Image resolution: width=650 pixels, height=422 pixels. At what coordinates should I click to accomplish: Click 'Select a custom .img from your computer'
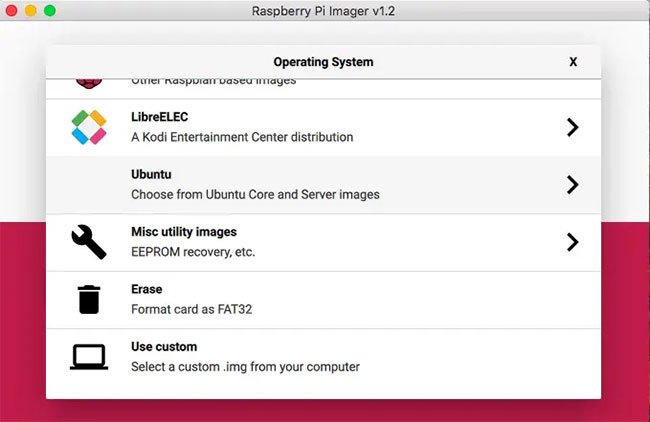(245, 367)
